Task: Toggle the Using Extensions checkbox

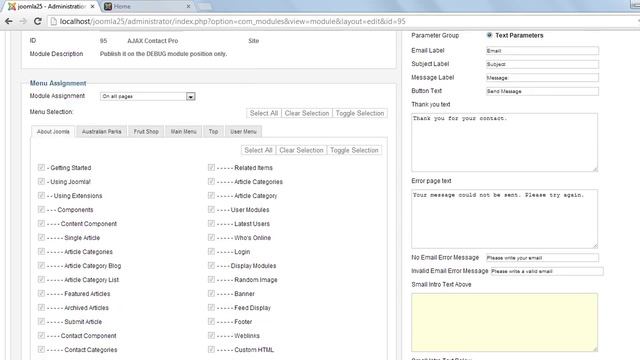Action: [x=41, y=196]
